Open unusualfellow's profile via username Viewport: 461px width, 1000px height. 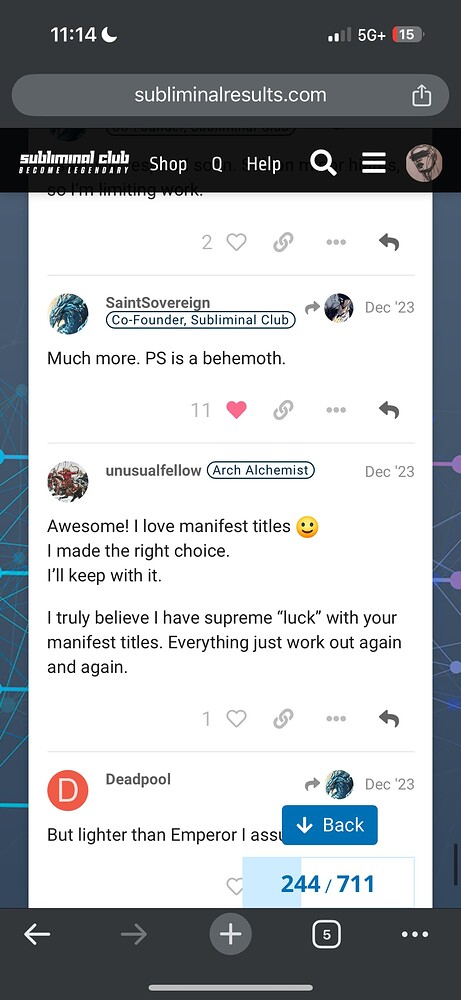coord(153,471)
